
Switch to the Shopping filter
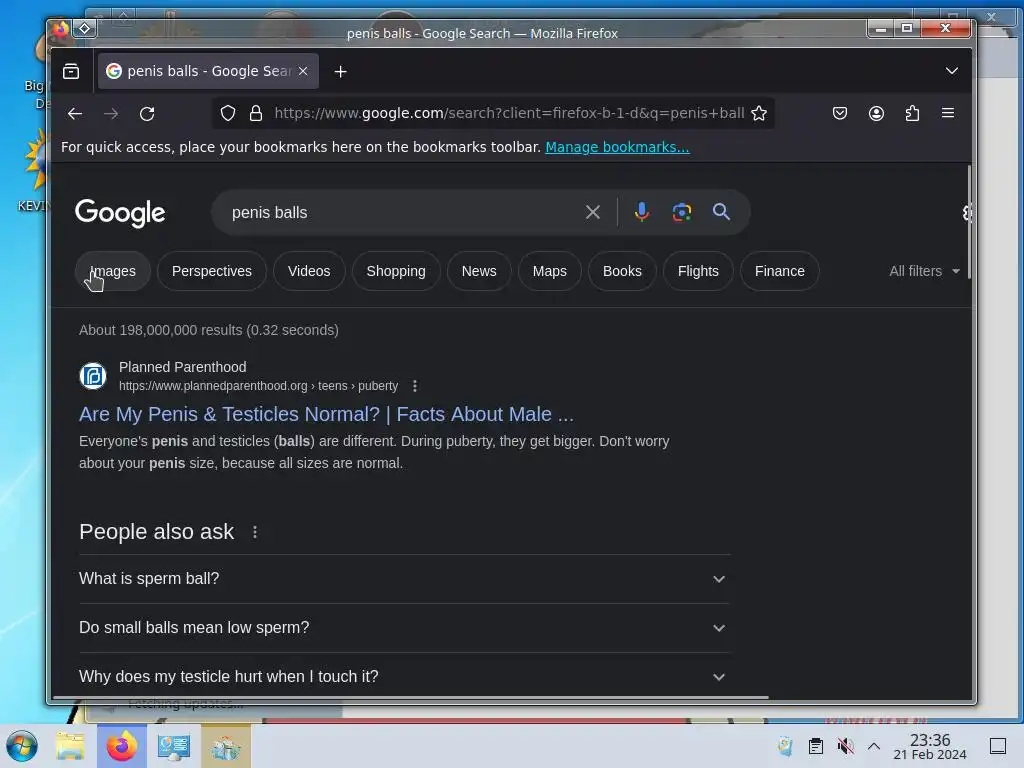pos(396,271)
